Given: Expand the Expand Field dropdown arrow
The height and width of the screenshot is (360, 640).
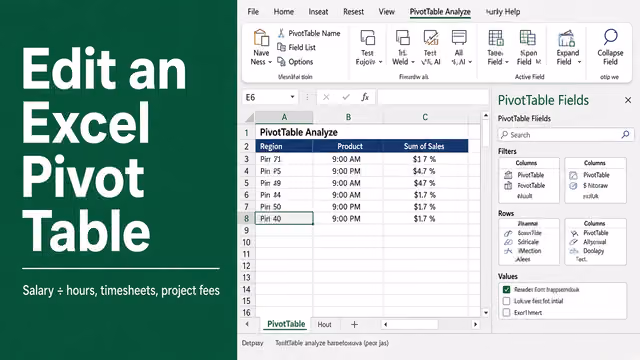Looking at the screenshot, I should (579, 62).
